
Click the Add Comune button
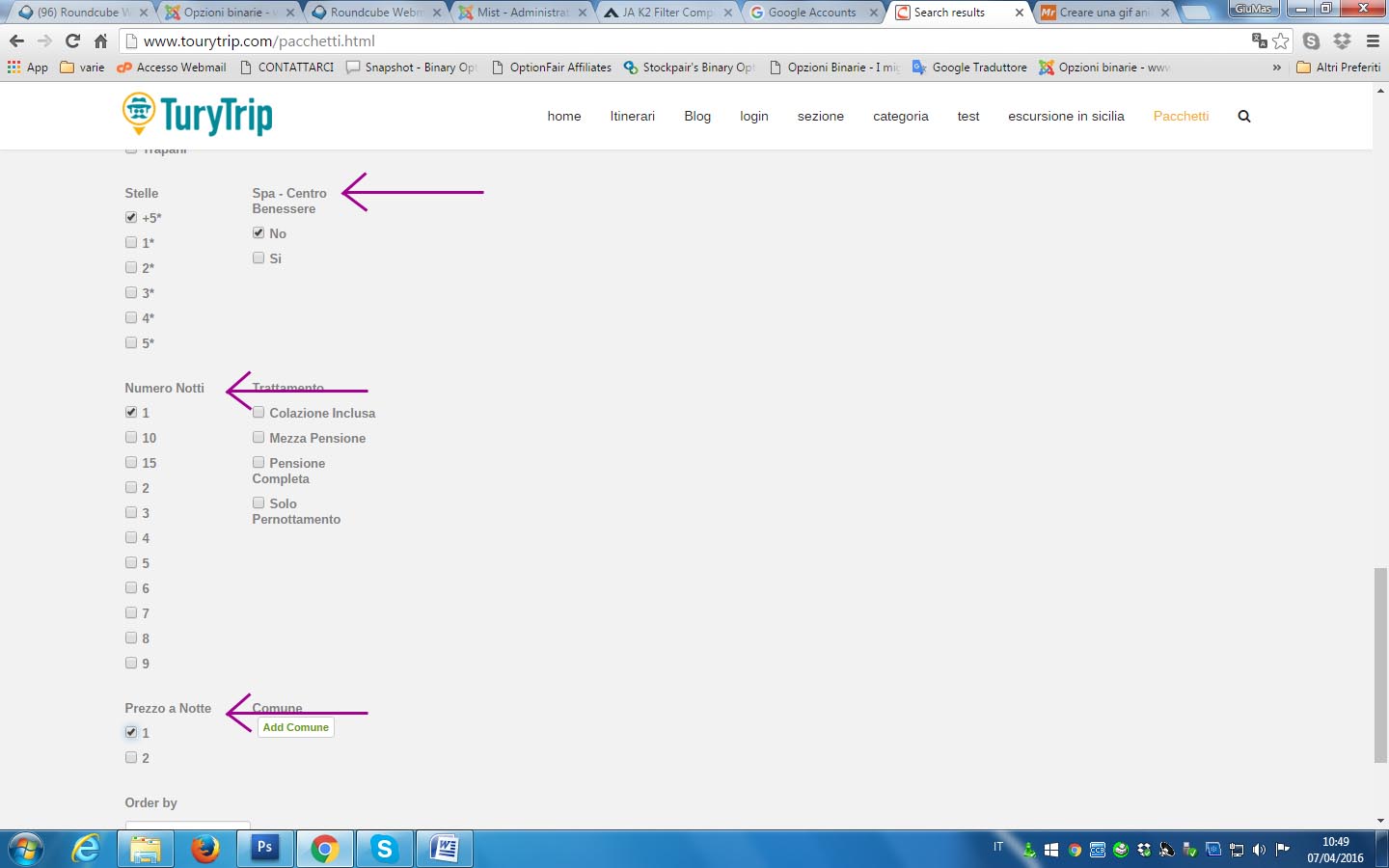296,727
